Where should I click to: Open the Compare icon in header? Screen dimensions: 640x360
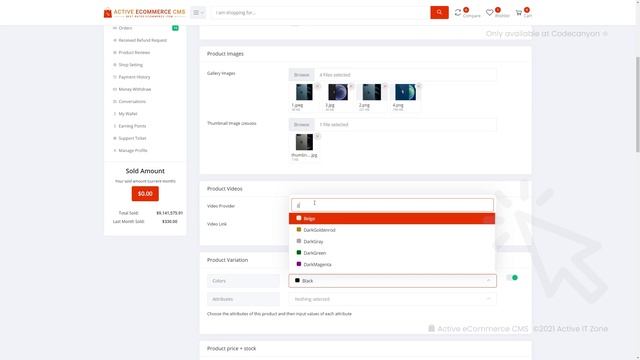tap(458, 13)
